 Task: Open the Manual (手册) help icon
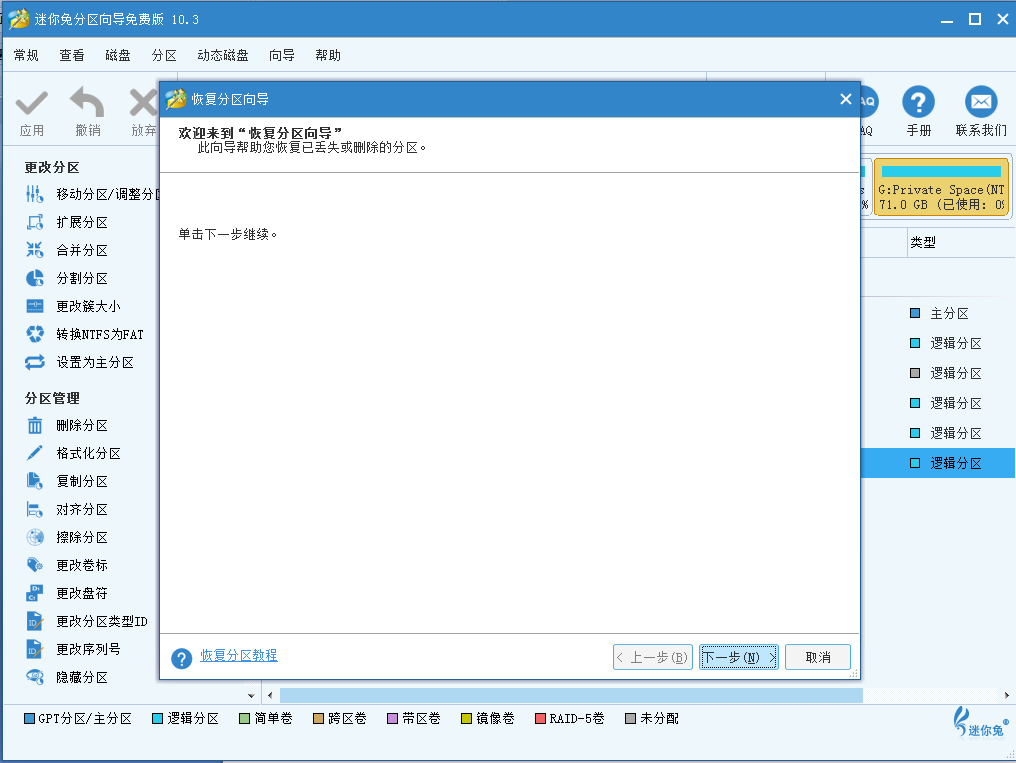point(918,102)
